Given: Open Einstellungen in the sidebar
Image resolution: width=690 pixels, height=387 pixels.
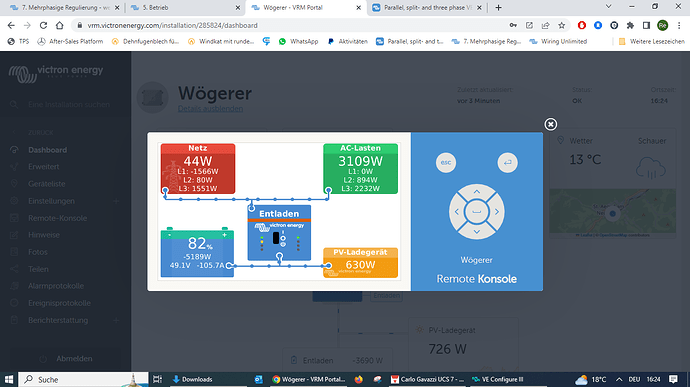Looking at the screenshot, I should click(x=51, y=201).
